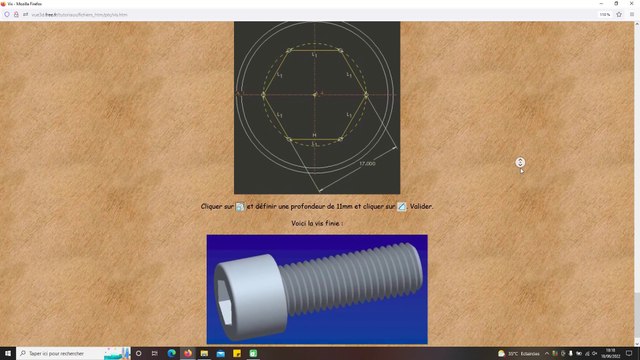640x360 pixels.
Task: Open the Mail app from the taskbar
Action: [x=220, y=353]
